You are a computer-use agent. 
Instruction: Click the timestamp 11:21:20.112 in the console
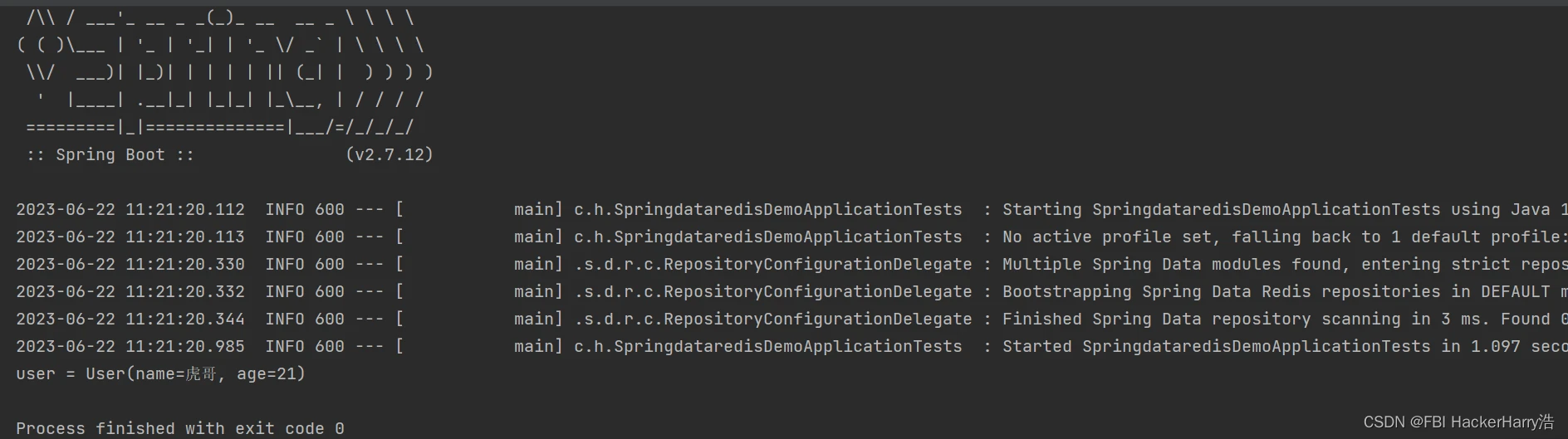pyautogui.click(x=185, y=209)
